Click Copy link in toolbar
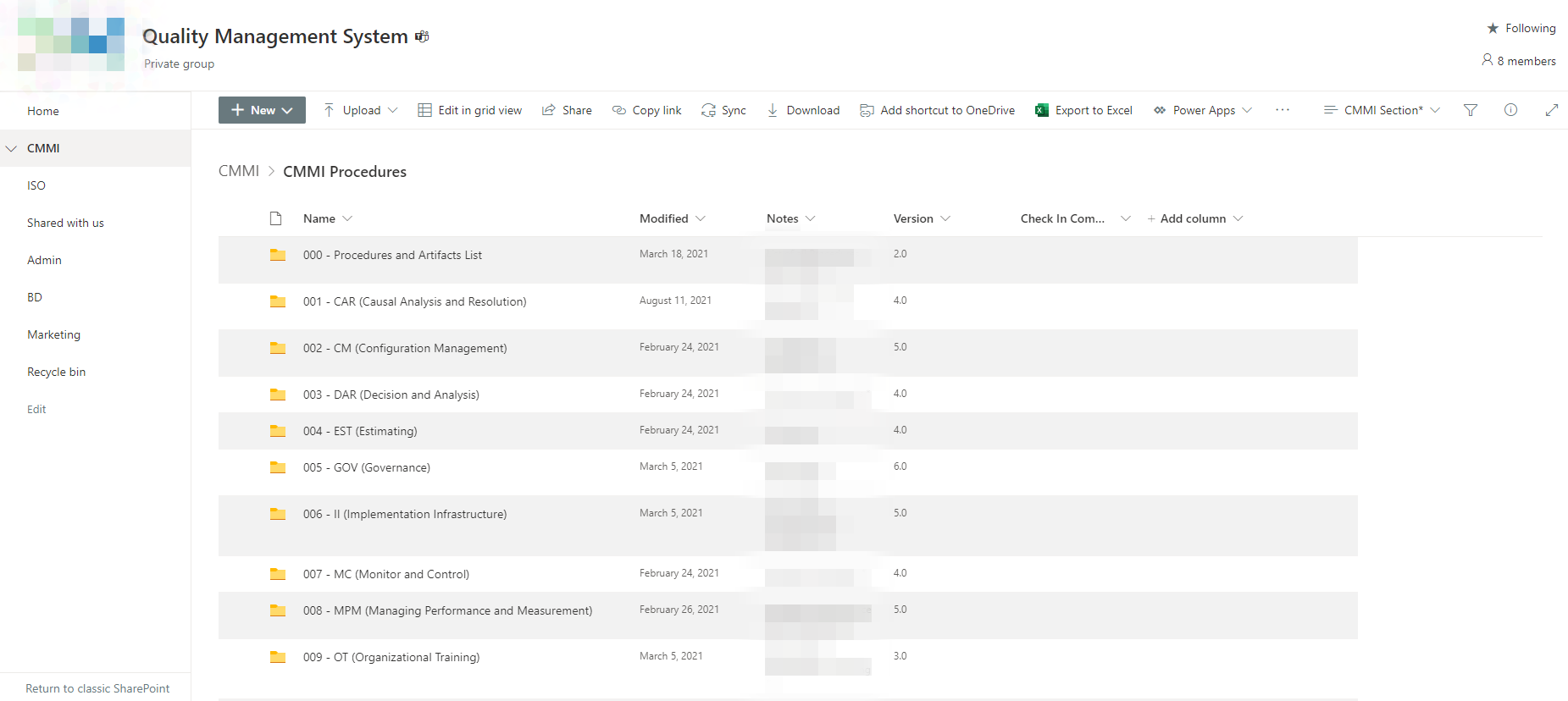The image size is (1568, 701). tap(647, 110)
